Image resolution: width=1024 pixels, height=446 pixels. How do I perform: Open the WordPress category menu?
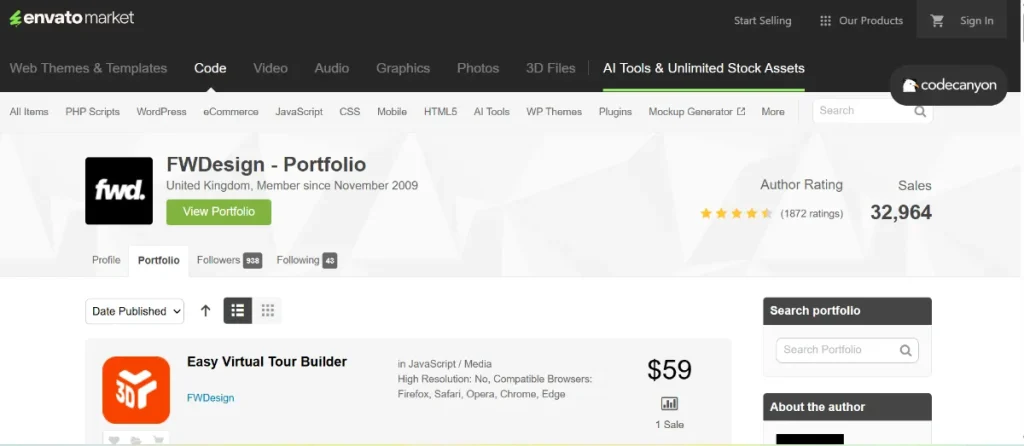point(161,112)
